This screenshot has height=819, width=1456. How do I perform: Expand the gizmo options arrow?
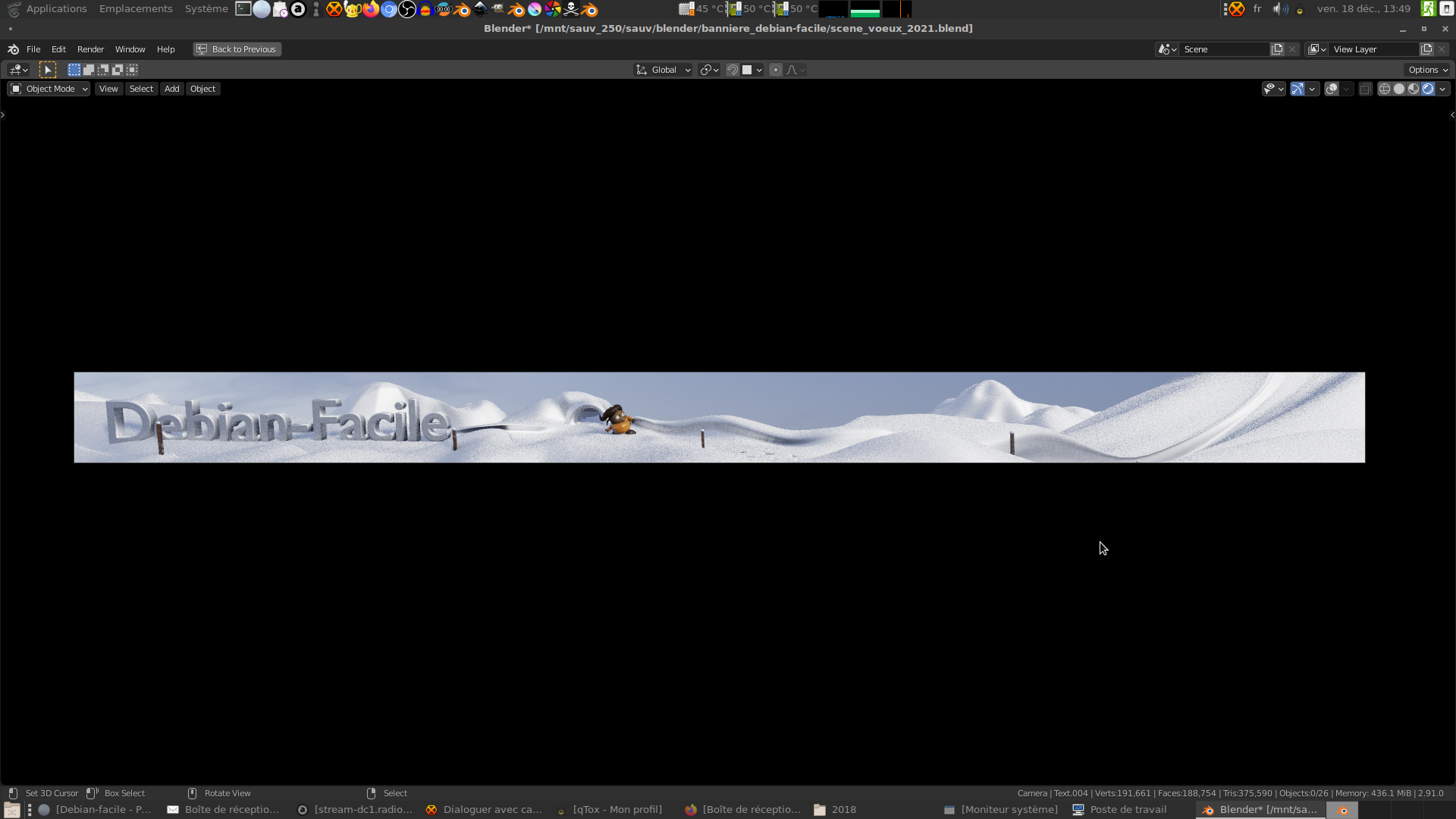pos(1312,89)
